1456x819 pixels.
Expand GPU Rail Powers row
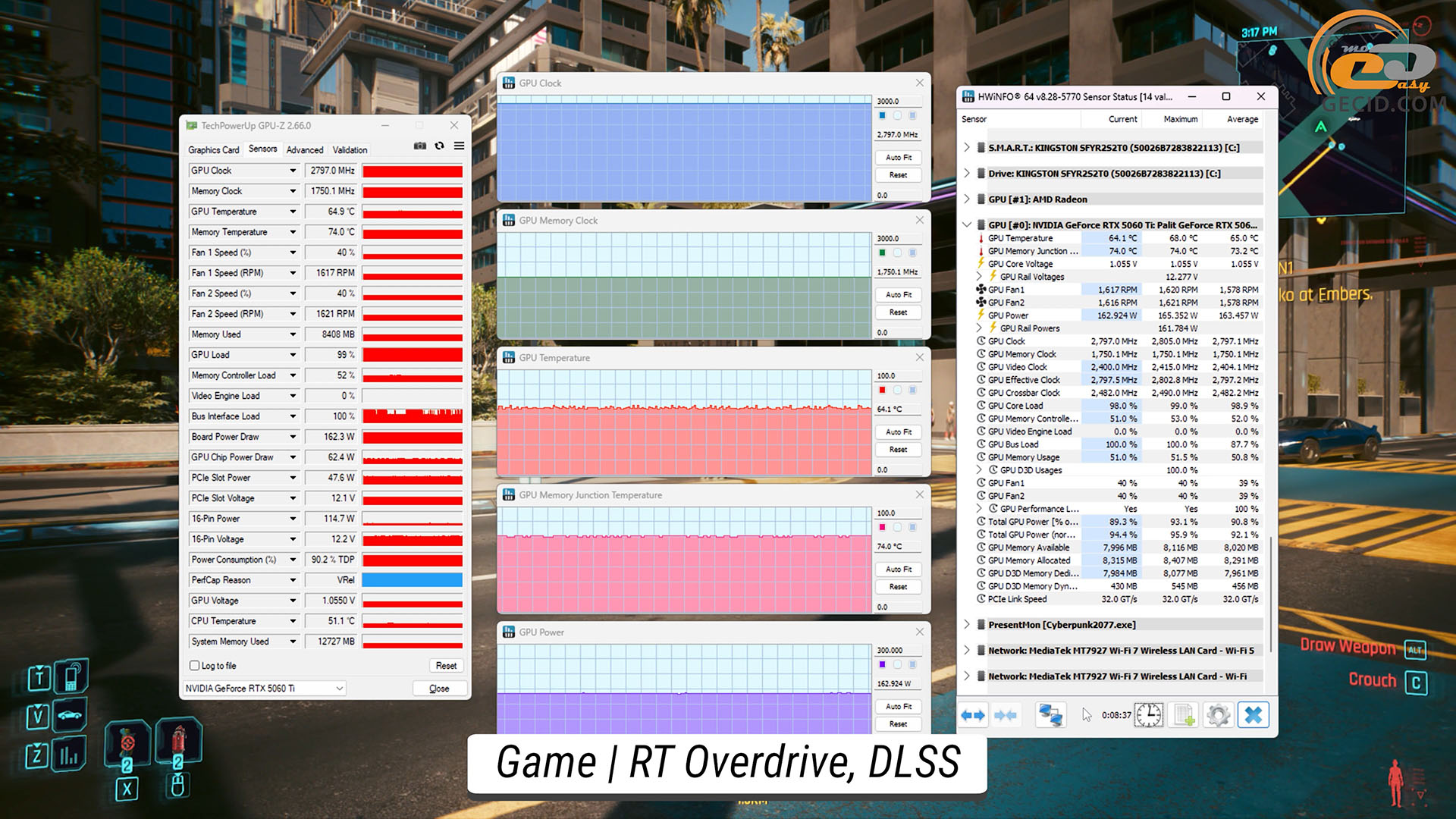click(979, 328)
